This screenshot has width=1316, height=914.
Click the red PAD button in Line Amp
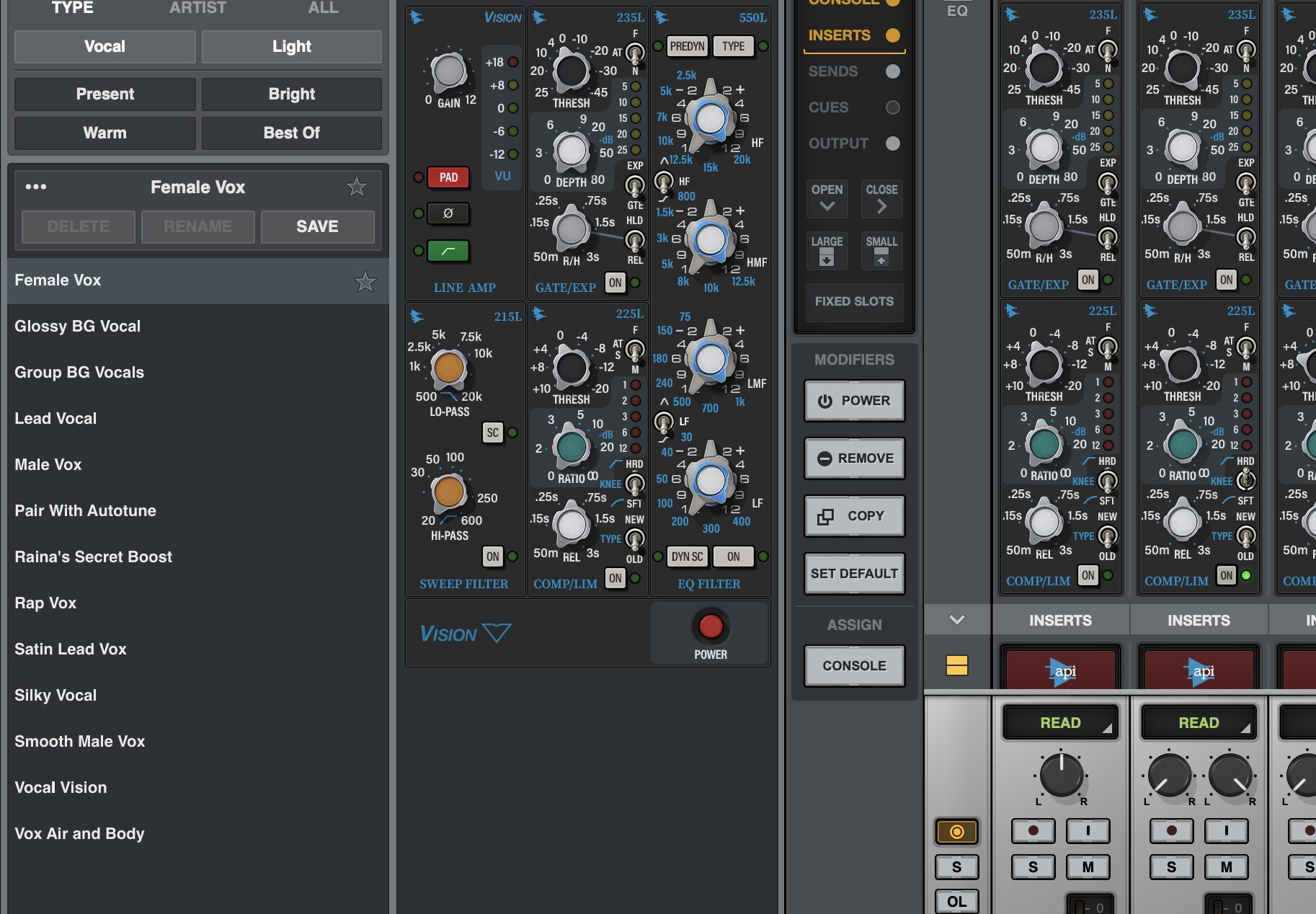coord(448,177)
